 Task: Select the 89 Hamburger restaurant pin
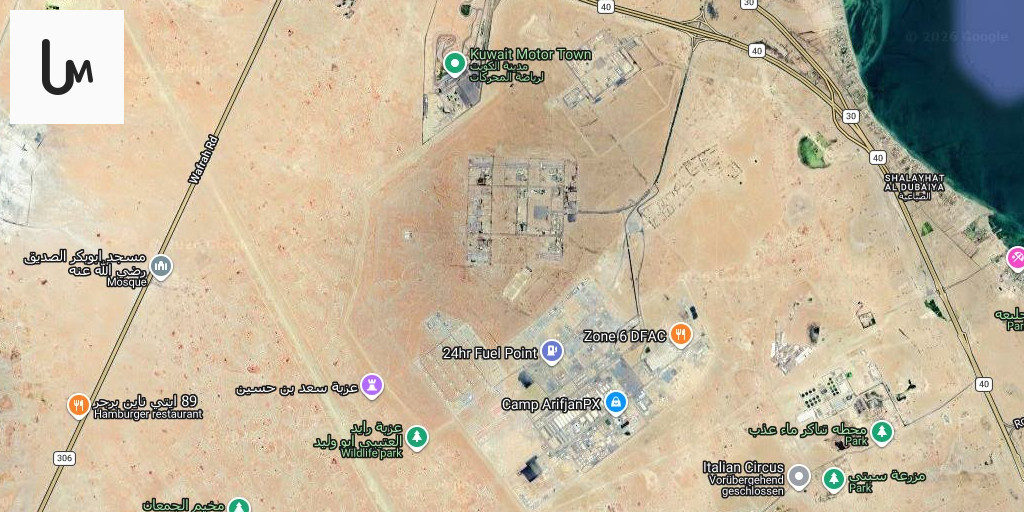tap(79, 406)
